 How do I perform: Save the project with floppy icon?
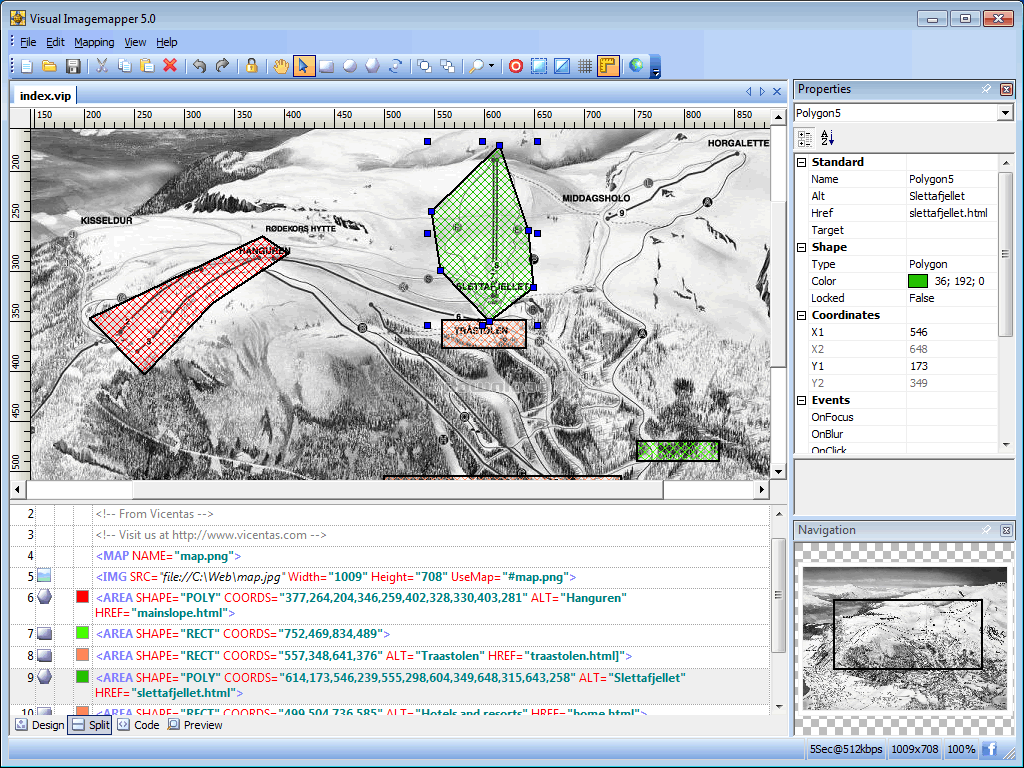(73, 66)
